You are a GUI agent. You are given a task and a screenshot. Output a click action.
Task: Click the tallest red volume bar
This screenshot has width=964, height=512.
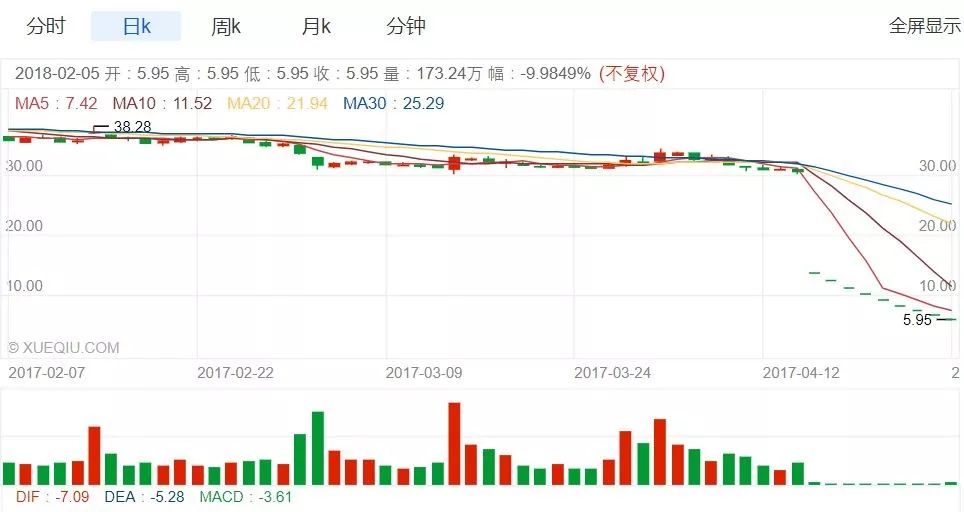tap(454, 444)
